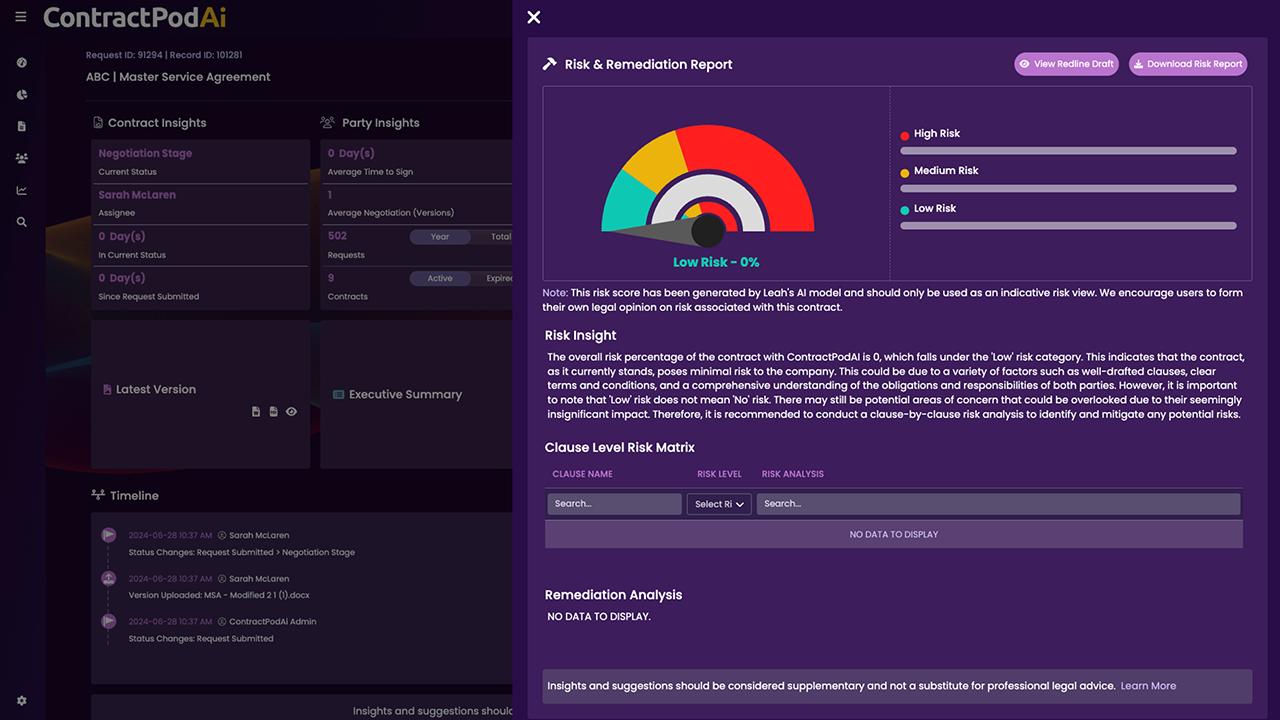The width and height of the screenshot is (1280, 720).
Task: Open the document icon in the left sidebar
Action: coord(22,127)
